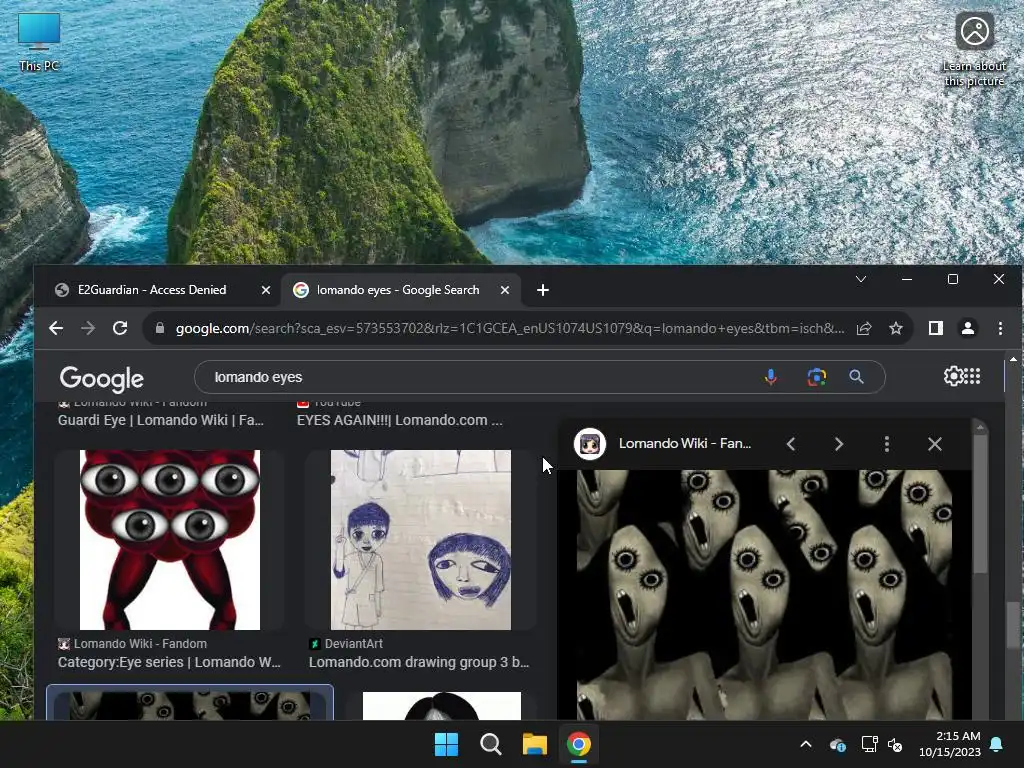Reload the Google search page

(x=120, y=328)
